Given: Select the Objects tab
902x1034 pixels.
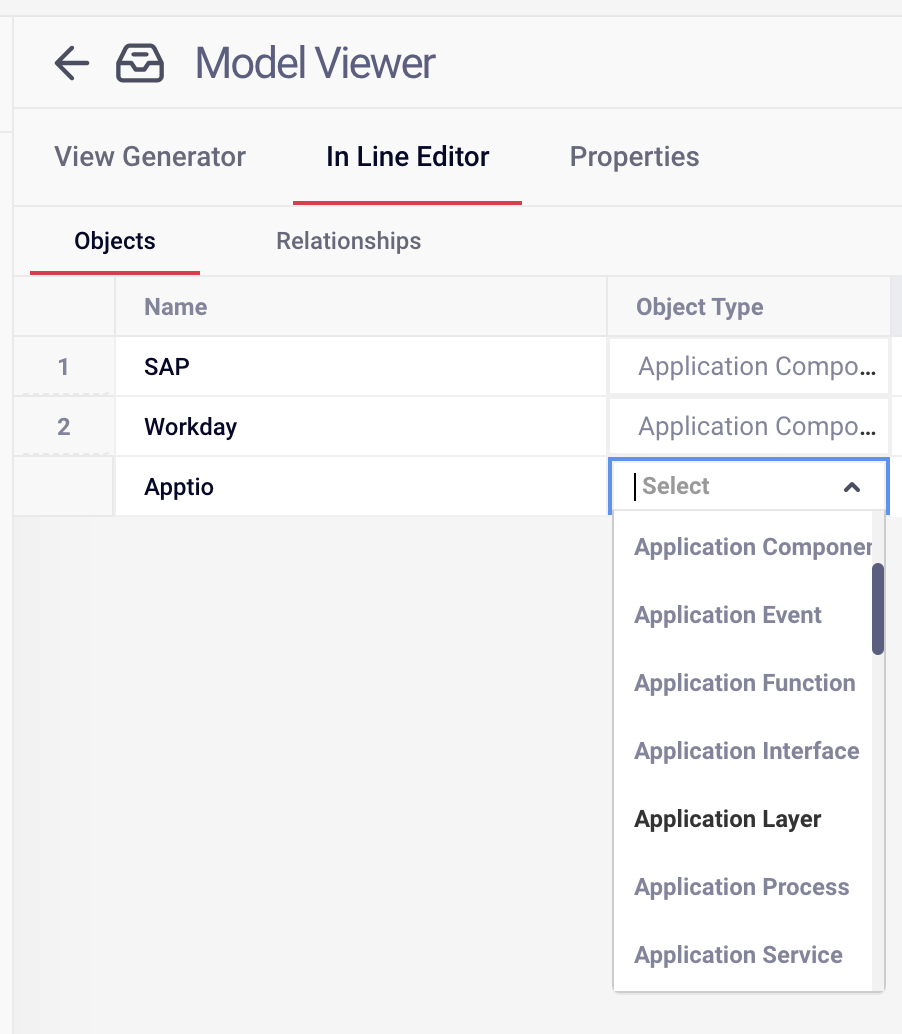Looking at the screenshot, I should (x=114, y=241).
